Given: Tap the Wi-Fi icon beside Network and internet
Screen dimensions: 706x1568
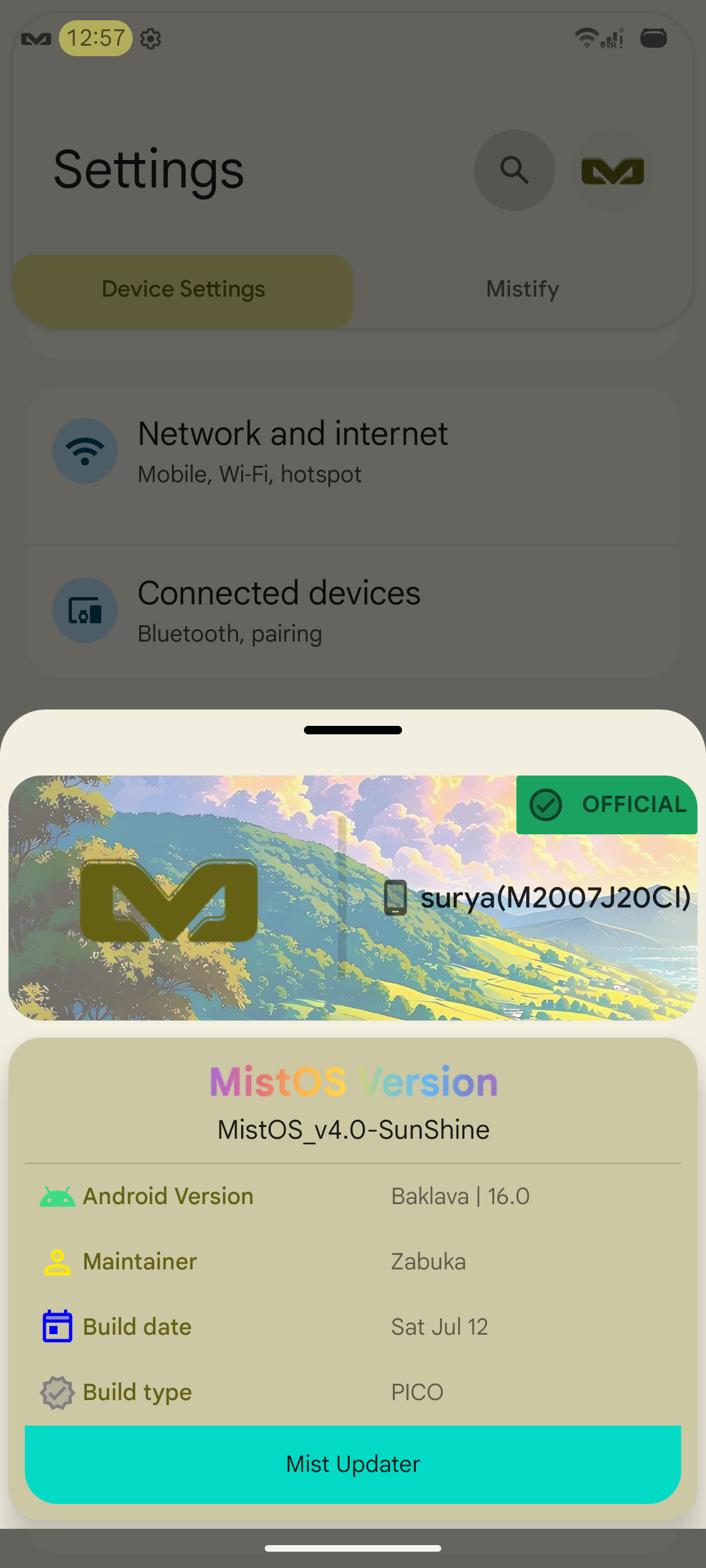Looking at the screenshot, I should coord(85,451).
